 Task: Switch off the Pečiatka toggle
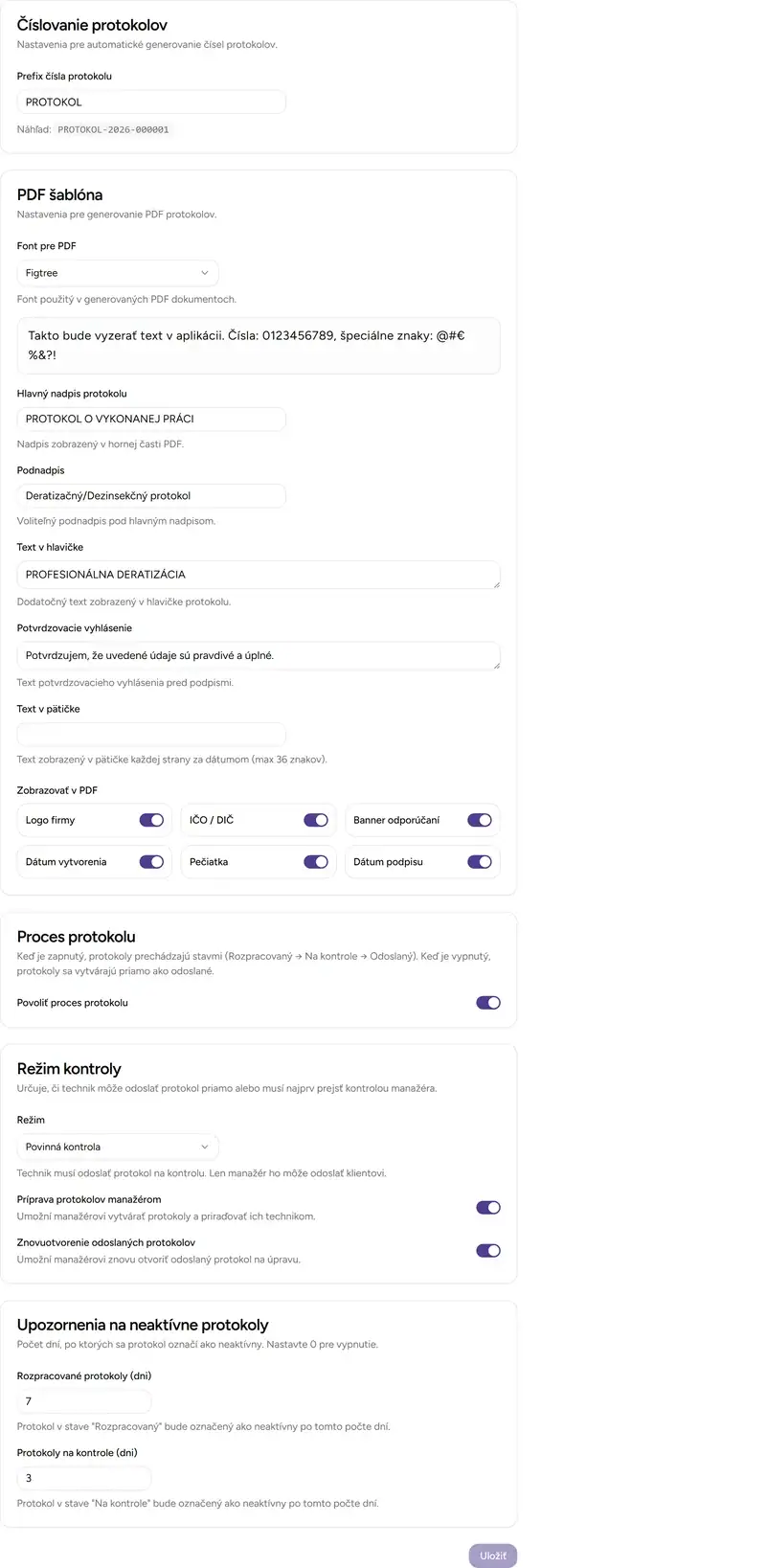[x=316, y=862]
